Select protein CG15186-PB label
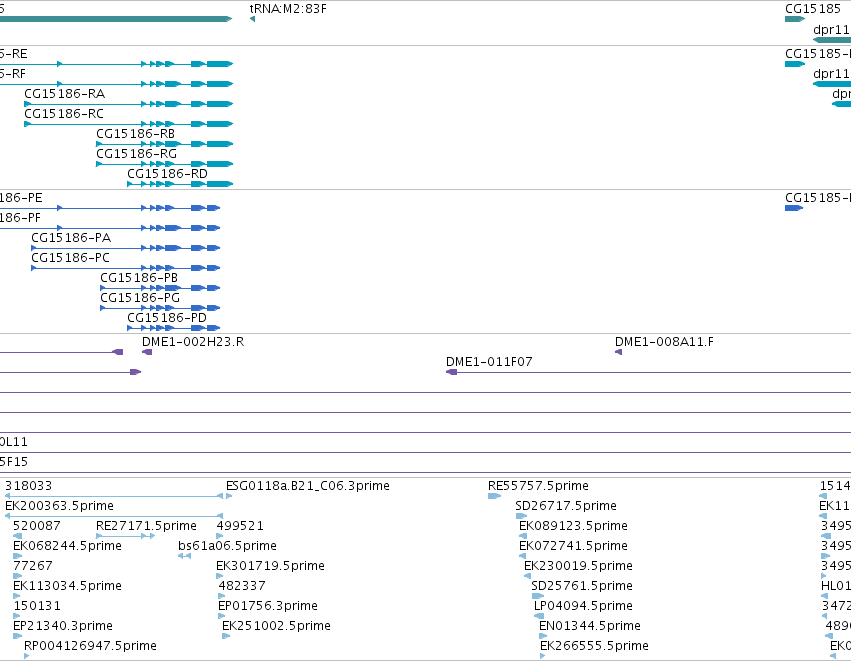This screenshot has width=851, height=661. coord(139,278)
